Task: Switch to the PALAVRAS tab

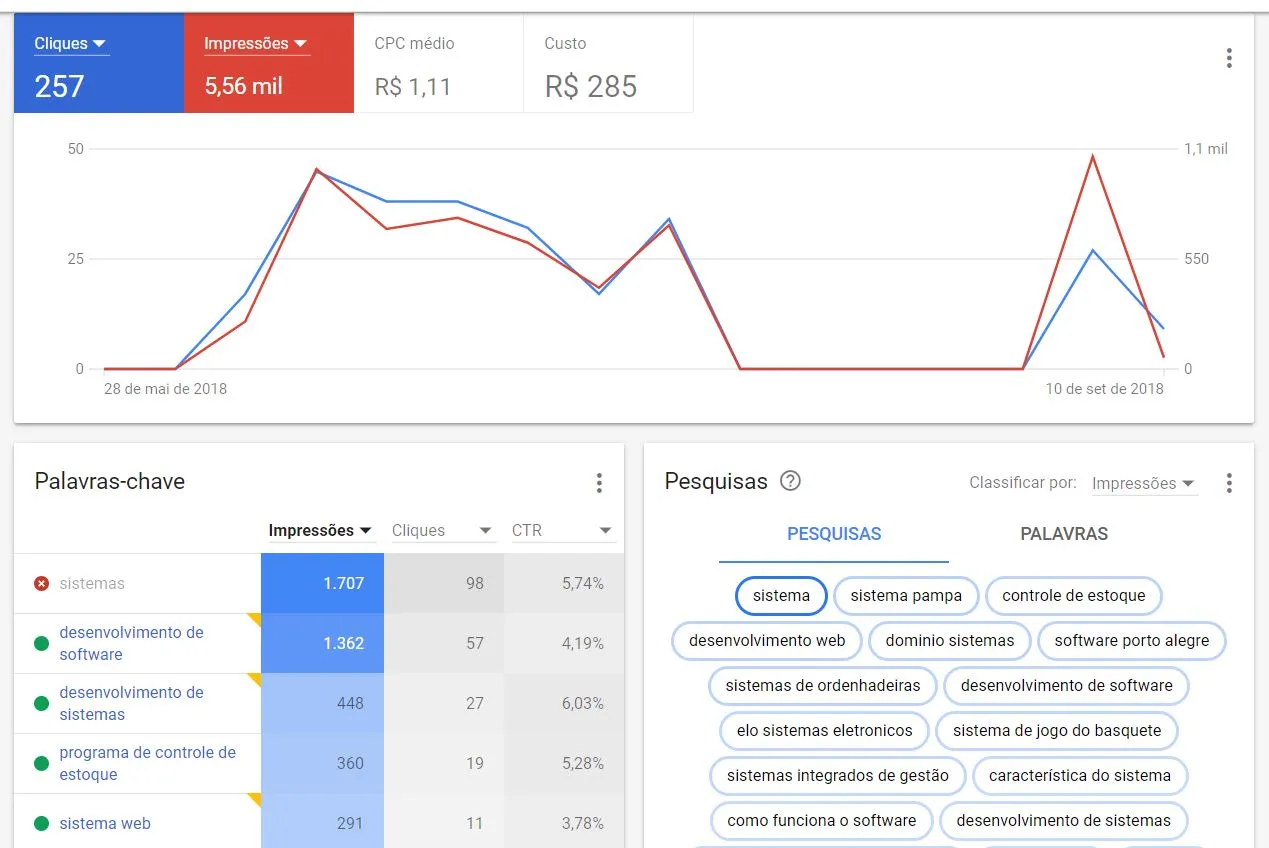Action: 1064,534
